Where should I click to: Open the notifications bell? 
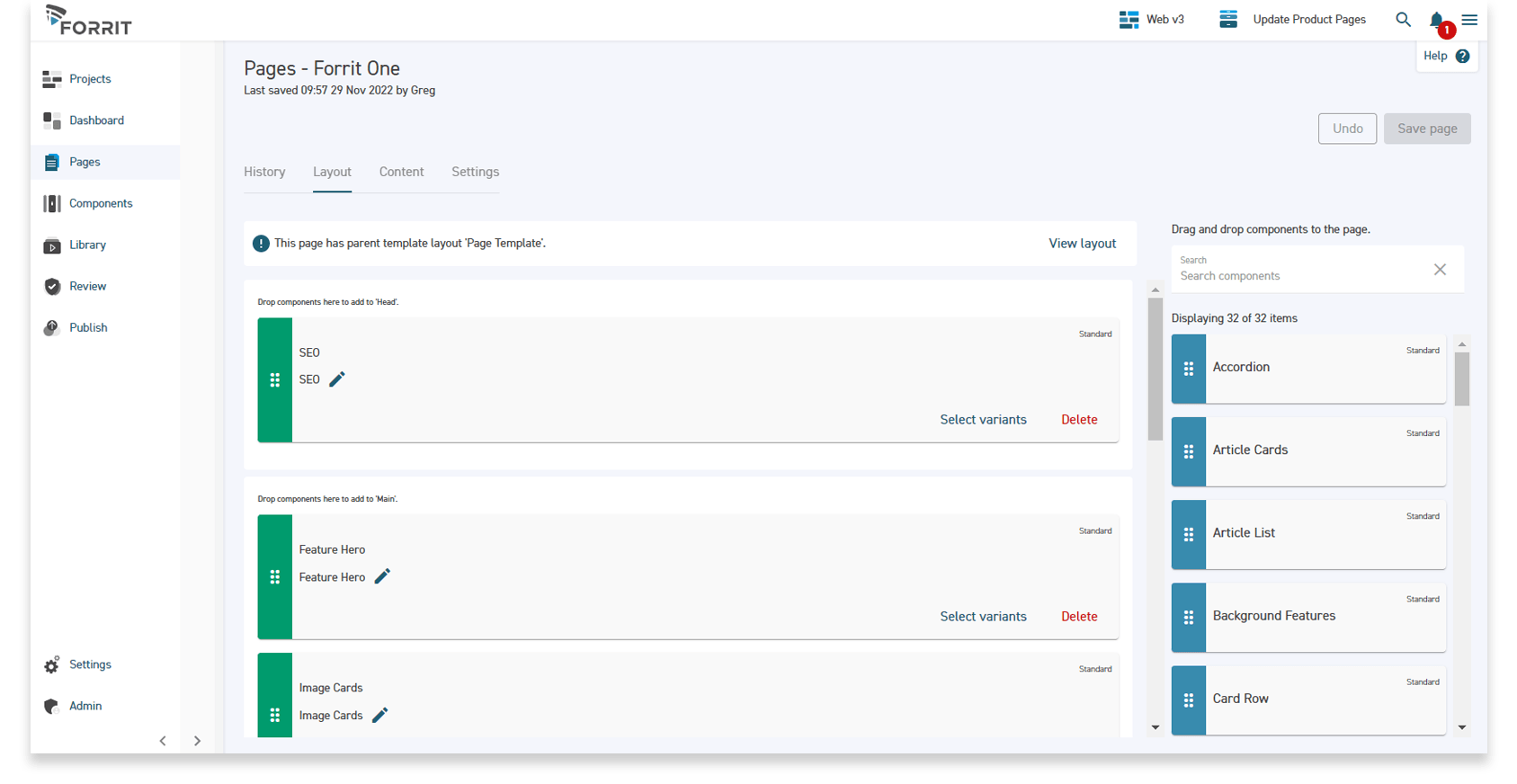(x=1437, y=20)
